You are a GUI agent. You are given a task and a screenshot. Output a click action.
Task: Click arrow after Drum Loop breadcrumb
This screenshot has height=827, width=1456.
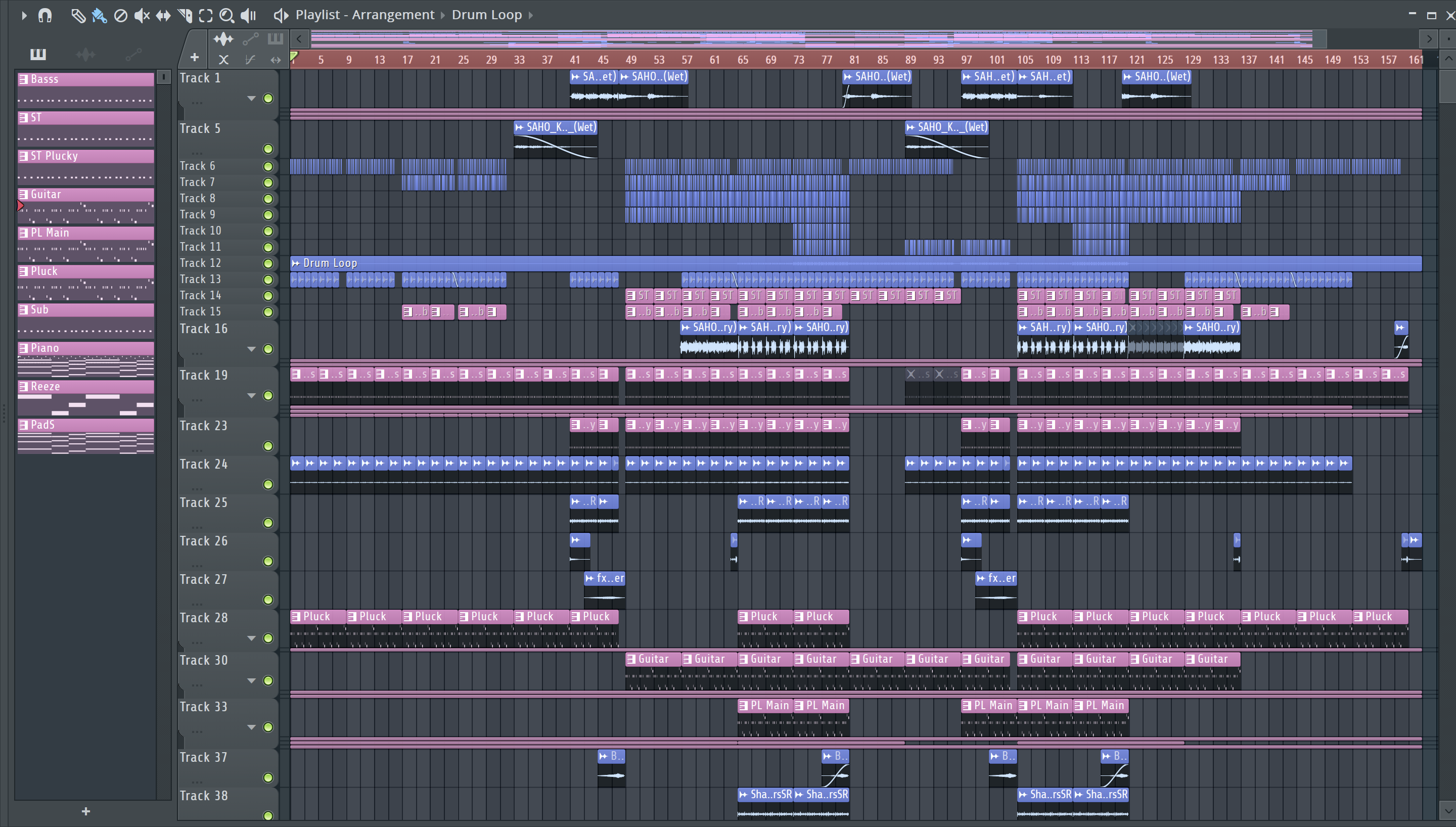pos(531,15)
